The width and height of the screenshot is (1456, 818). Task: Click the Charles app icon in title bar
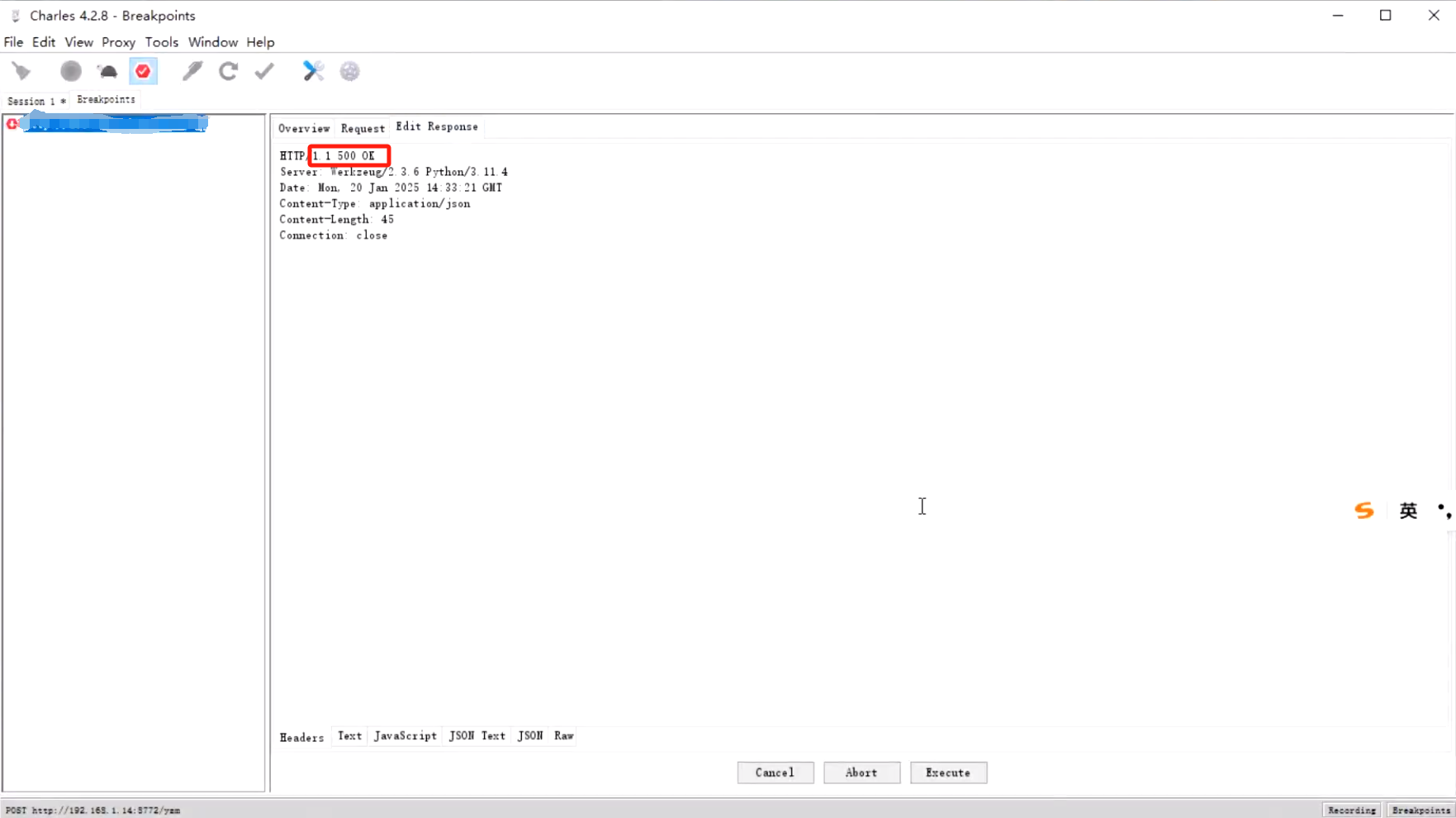15,16
